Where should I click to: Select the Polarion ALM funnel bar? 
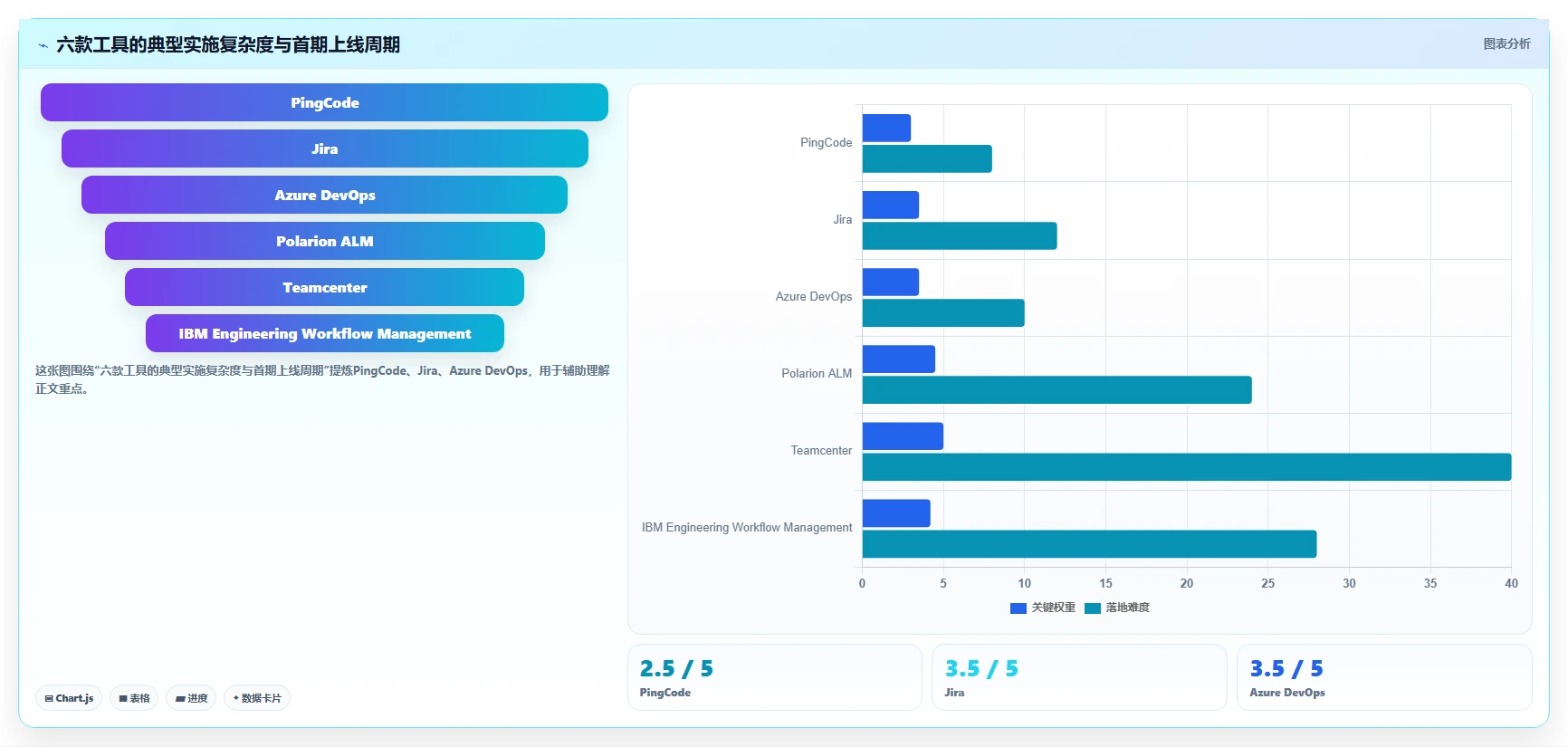tap(324, 241)
